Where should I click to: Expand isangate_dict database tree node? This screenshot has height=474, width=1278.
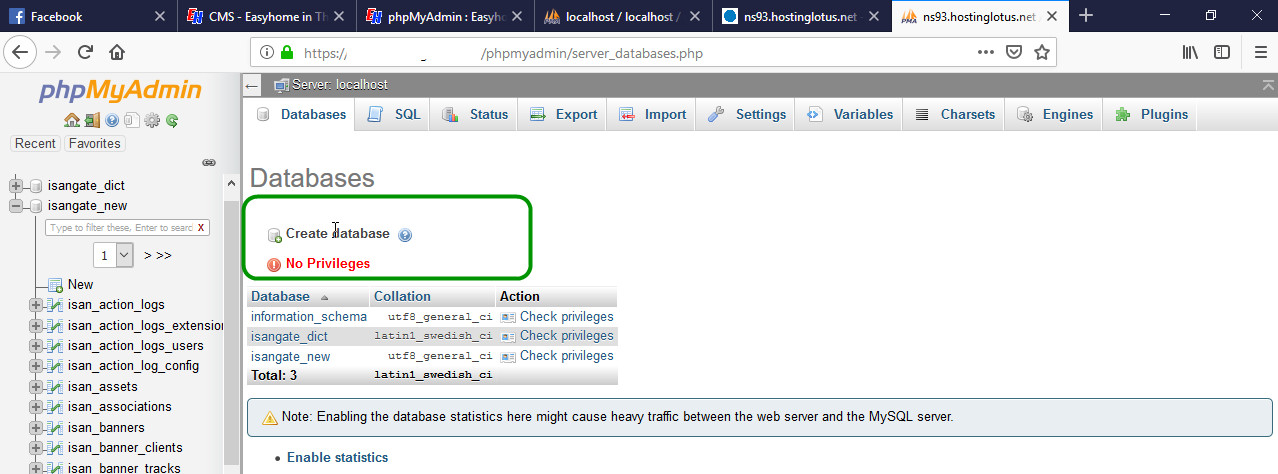coord(16,186)
